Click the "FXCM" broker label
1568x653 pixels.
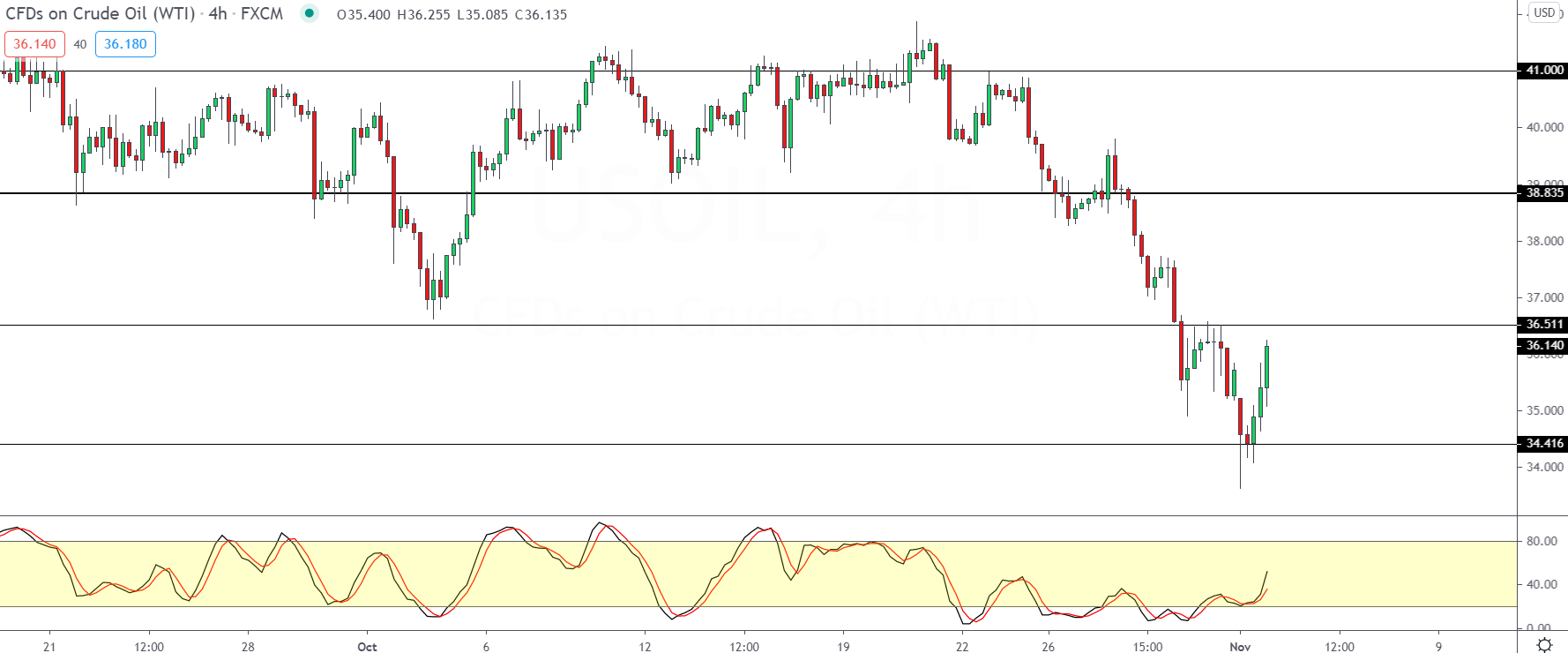point(262,14)
